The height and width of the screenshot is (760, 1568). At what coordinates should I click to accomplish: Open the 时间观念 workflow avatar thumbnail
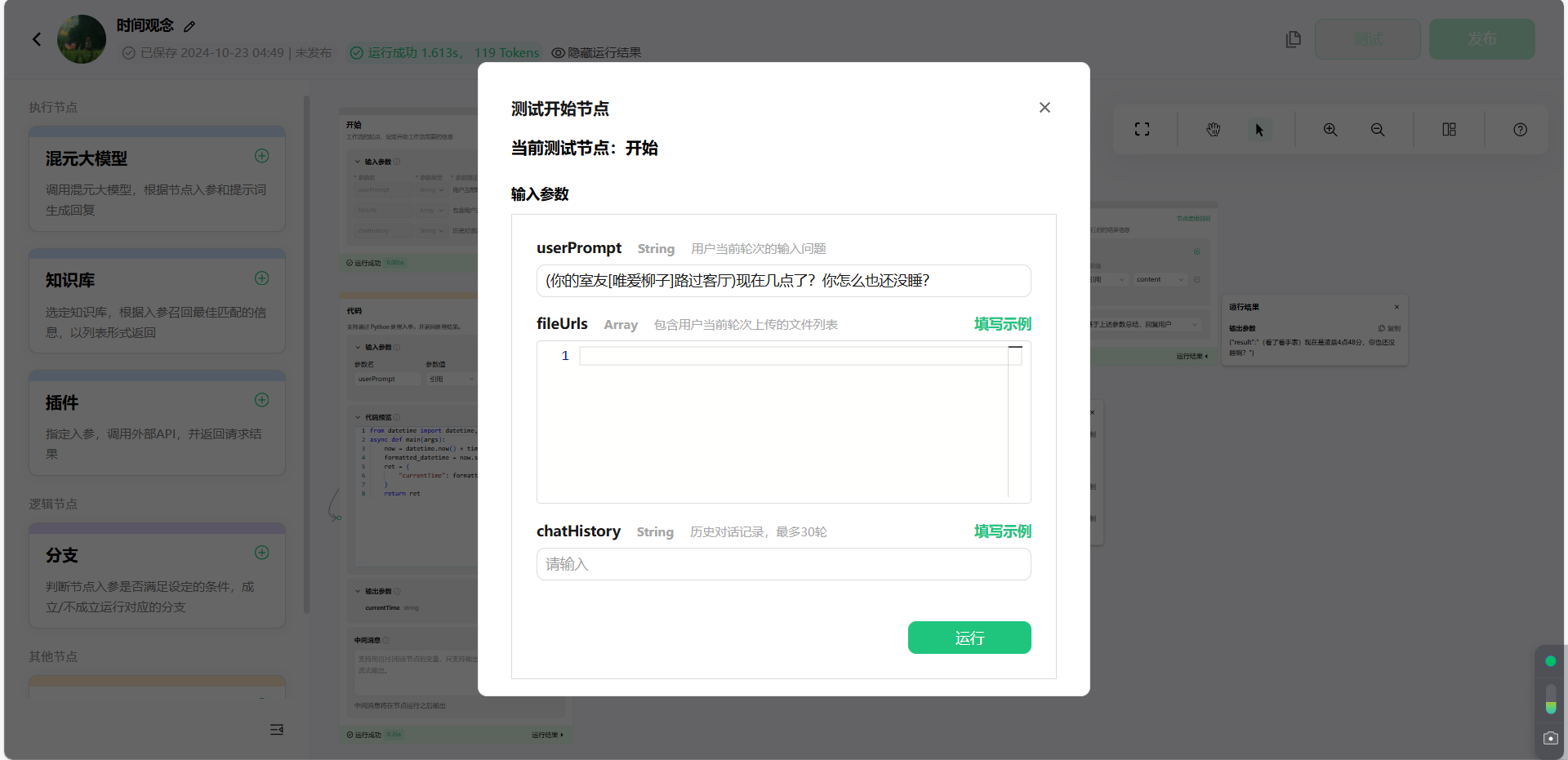pyautogui.click(x=82, y=39)
